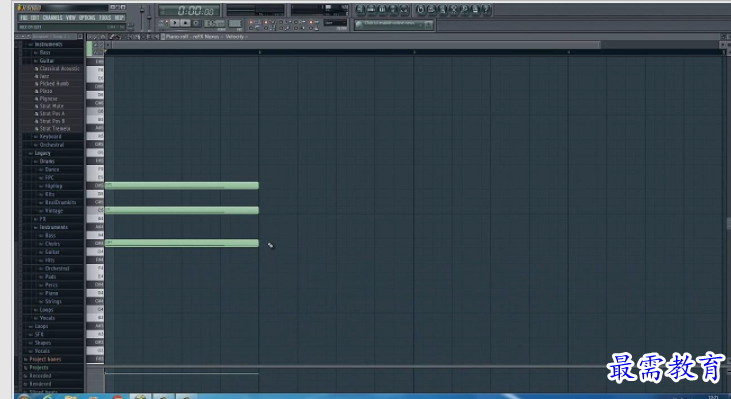Click the fifth view shortcut icon
The image size is (731, 399).
click(x=404, y=9)
